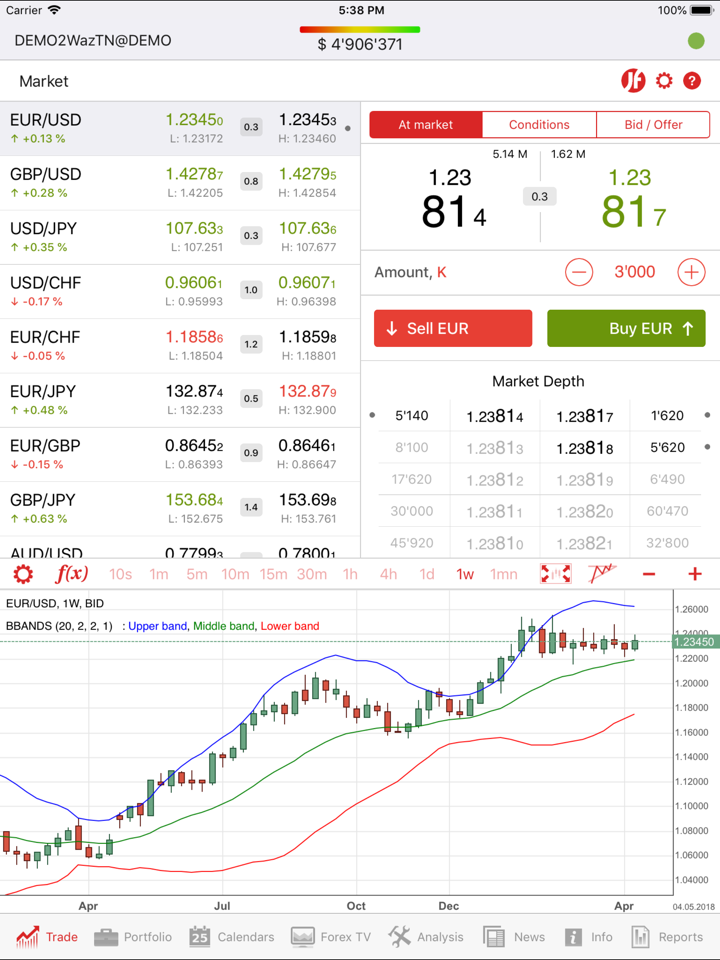Image resolution: width=720 pixels, height=960 pixels.
Task: Select the 1h chart timeframe
Action: (x=350, y=574)
